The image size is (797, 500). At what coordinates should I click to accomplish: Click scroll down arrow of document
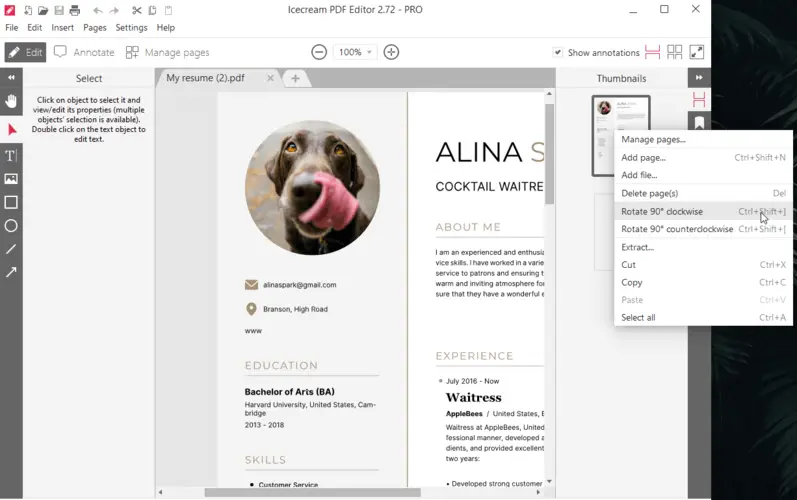click(549, 481)
